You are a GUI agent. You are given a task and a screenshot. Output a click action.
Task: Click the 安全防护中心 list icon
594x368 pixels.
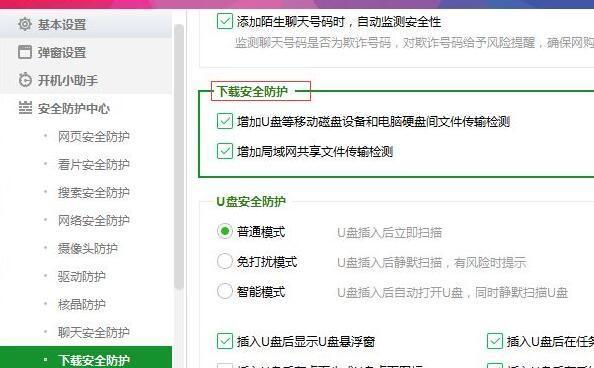(25, 108)
